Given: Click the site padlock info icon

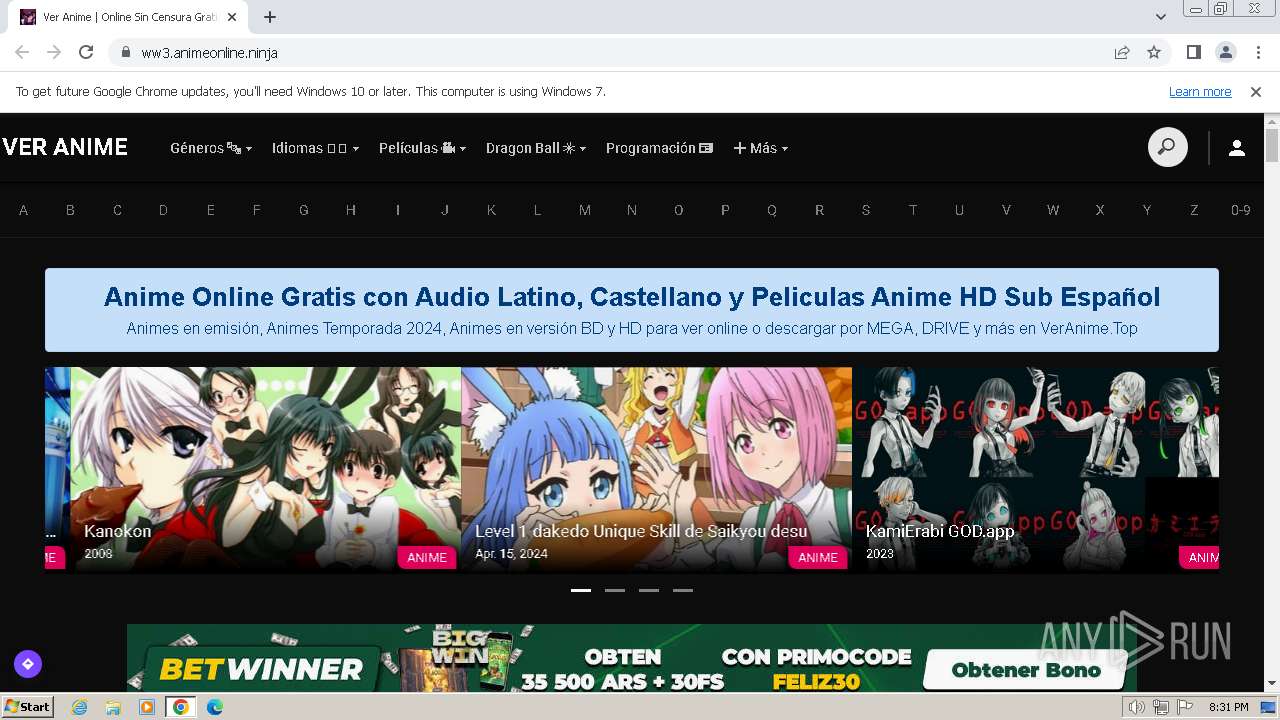Looking at the screenshot, I should point(125,52).
